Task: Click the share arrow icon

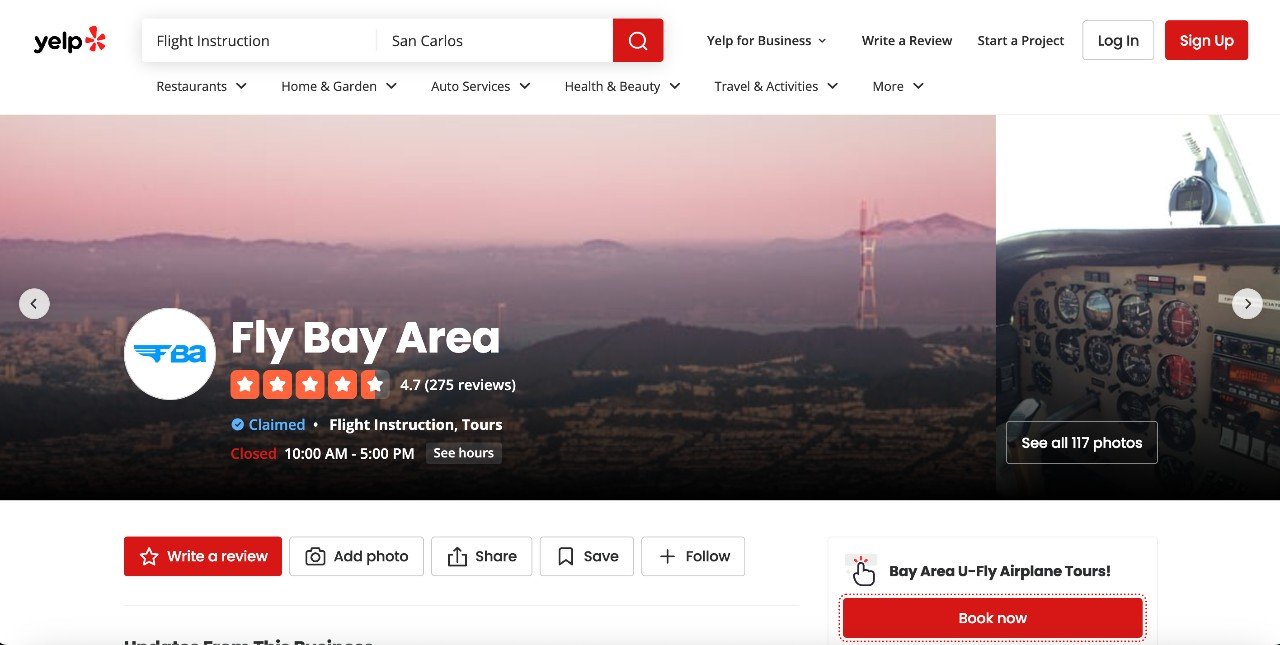Action: point(457,557)
